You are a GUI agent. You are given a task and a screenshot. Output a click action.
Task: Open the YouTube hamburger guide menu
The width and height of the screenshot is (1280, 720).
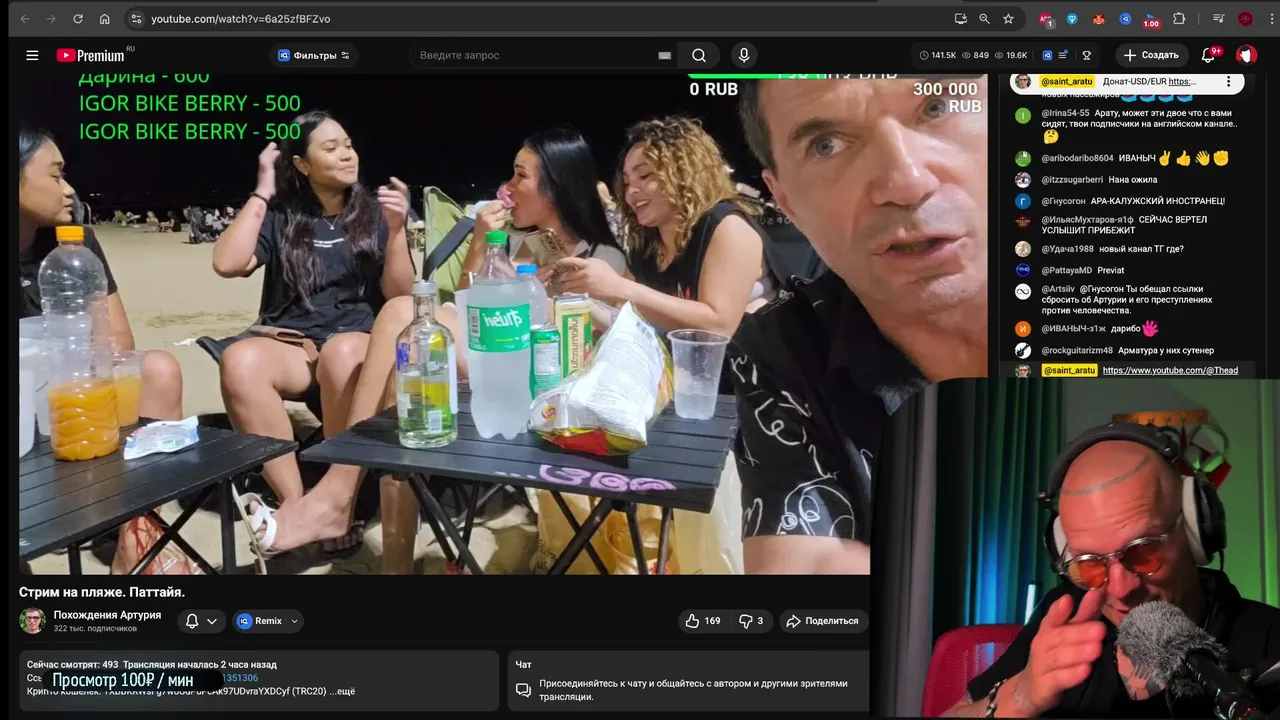pos(32,55)
